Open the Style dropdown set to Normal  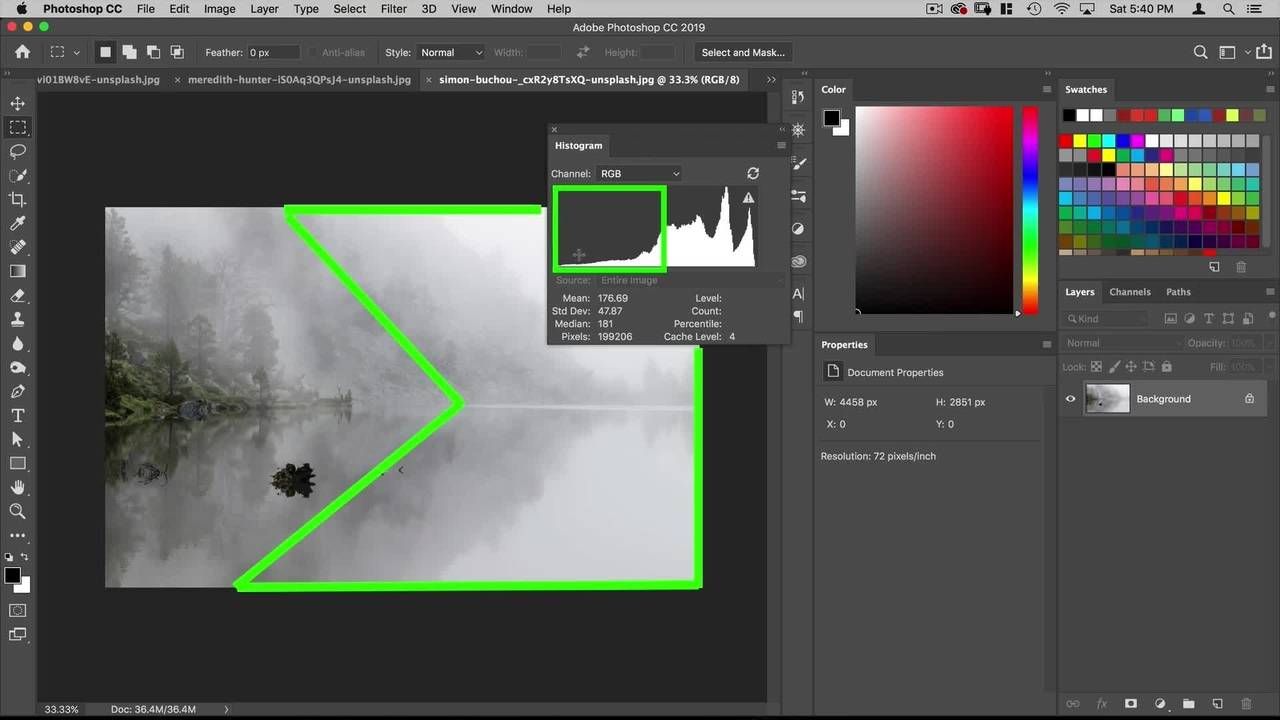(x=450, y=52)
